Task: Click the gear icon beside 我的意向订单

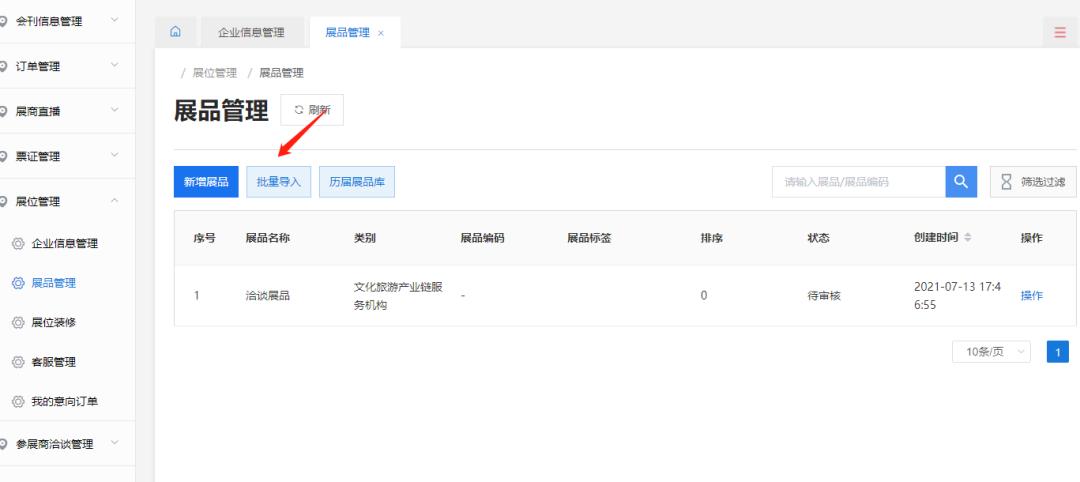Action: [18, 402]
